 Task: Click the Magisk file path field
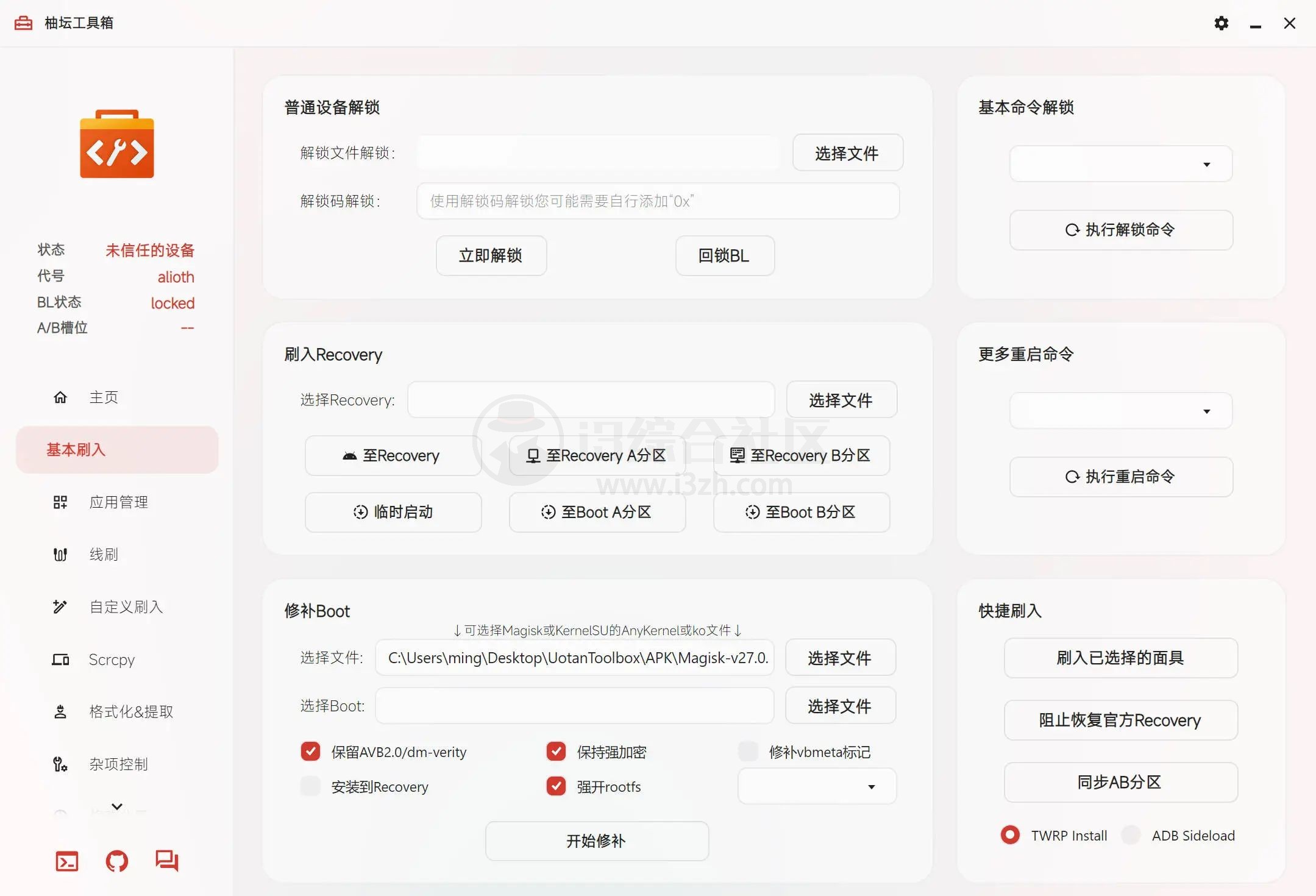575,658
